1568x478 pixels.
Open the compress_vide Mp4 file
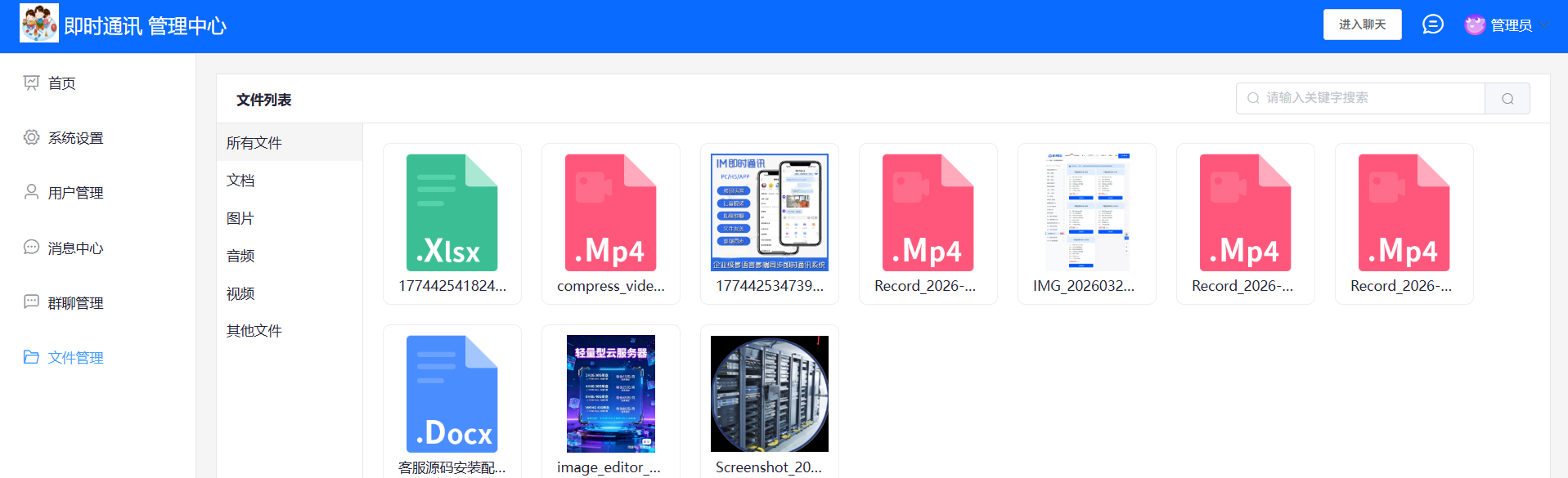pos(610,212)
